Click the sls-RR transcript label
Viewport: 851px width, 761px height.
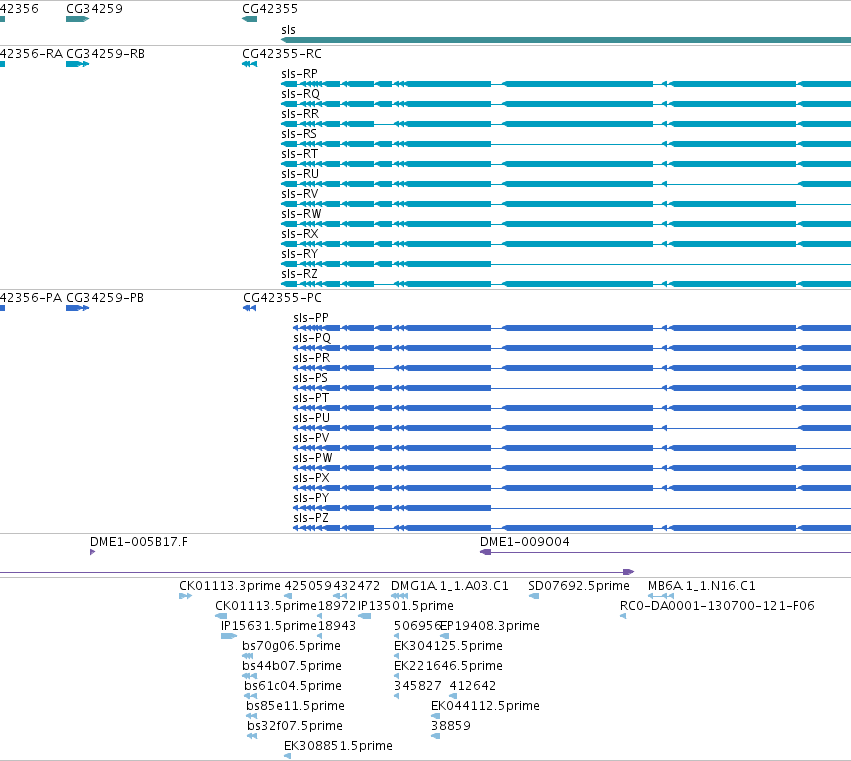[300, 114]
